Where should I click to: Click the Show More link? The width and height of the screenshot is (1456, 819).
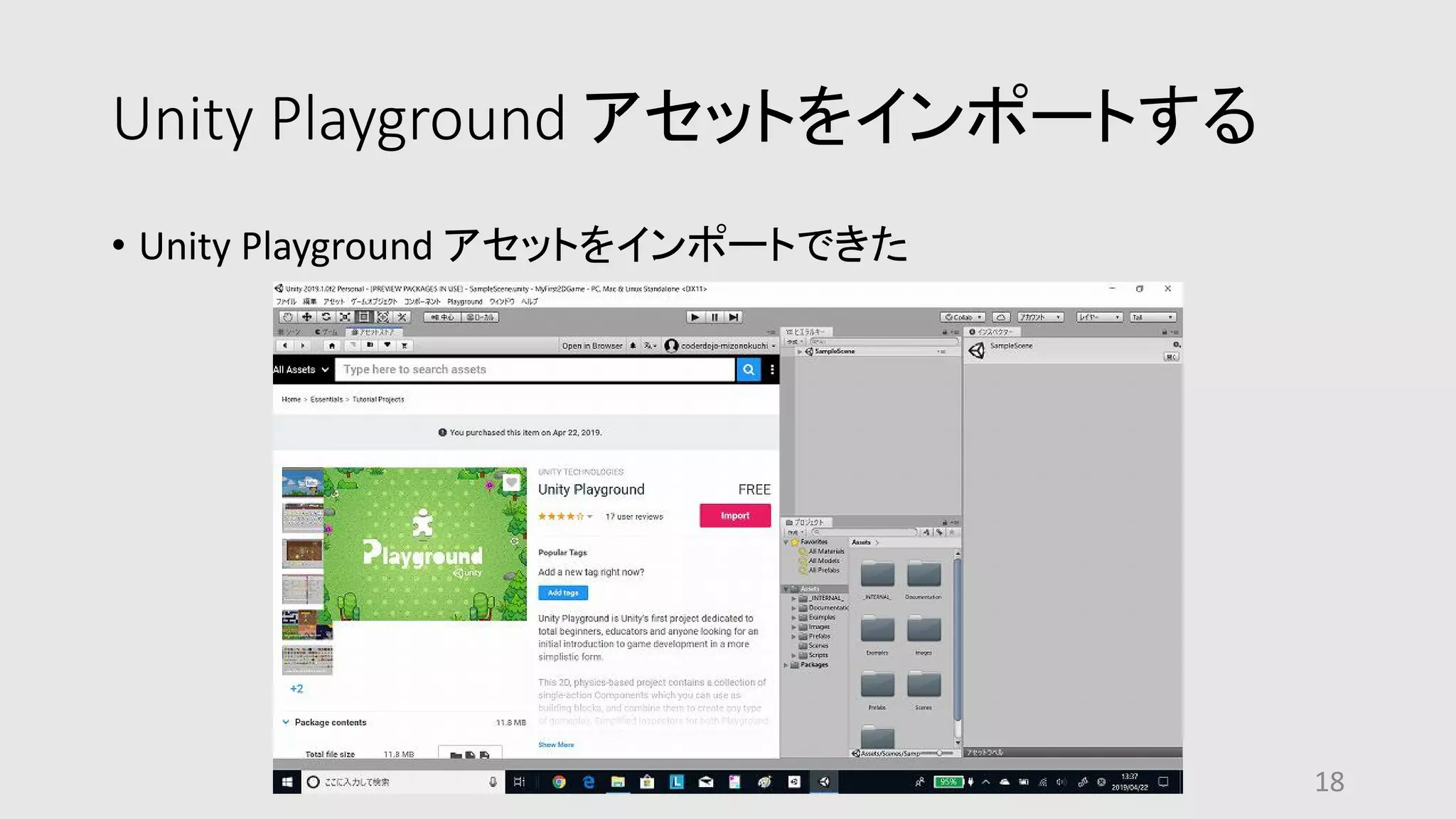(x=556, y=744)
